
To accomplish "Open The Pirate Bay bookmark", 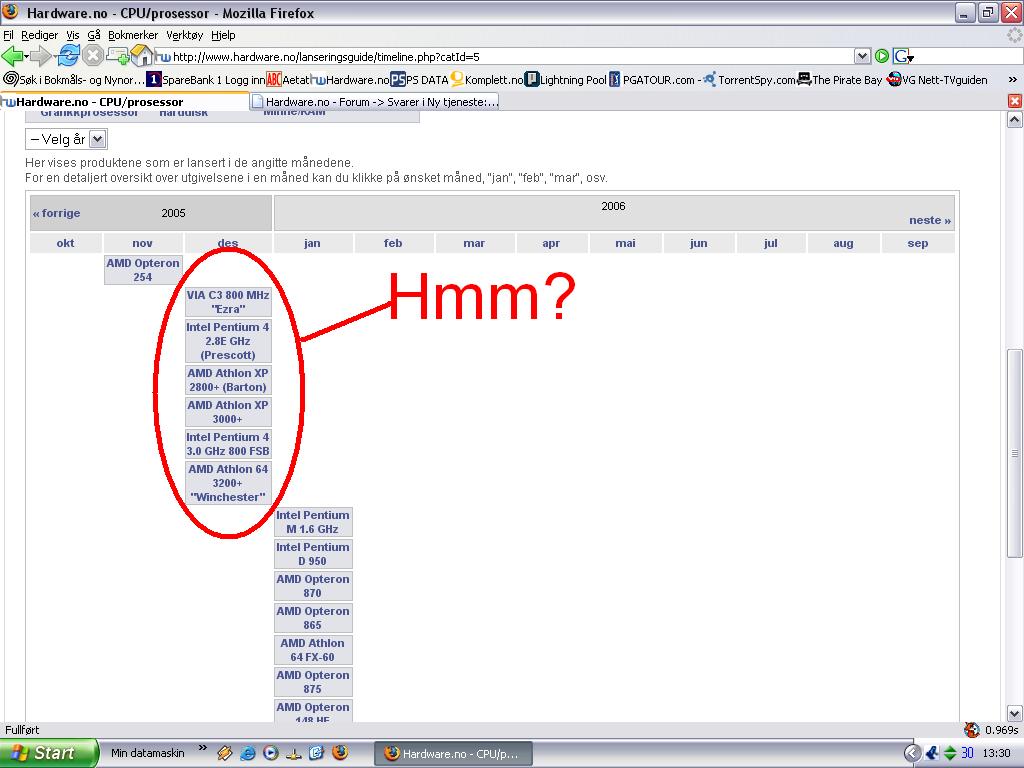I will click(x=840, y=80).
